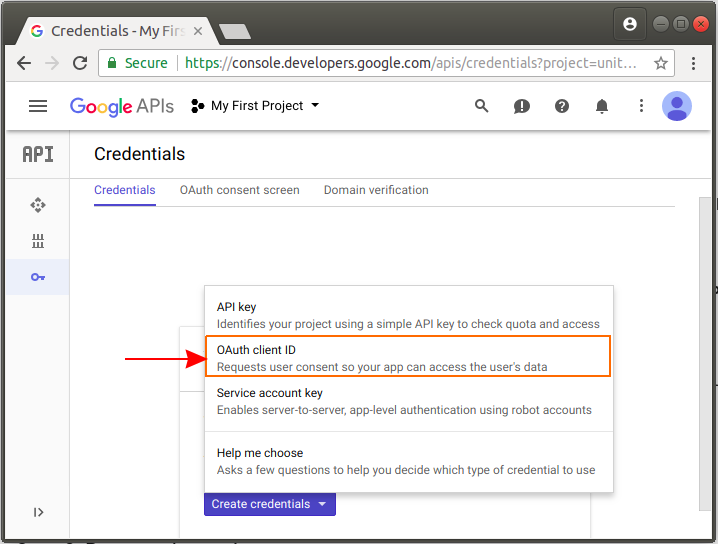The height and width of the screenshot is (544, 718).
Task: Click the page vertical scrollbar
Action: click(705, 354)
